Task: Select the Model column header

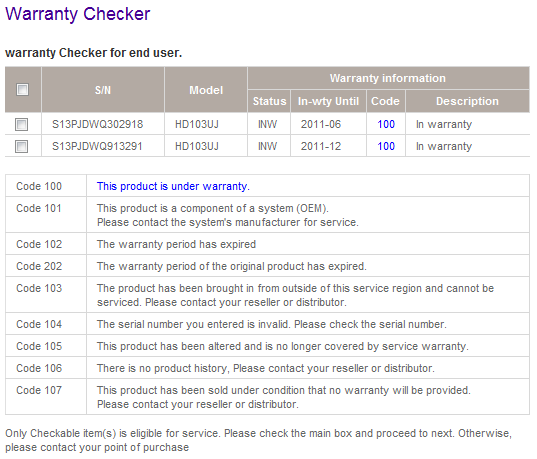Action: pyautogui.click(x=206, y=90)
